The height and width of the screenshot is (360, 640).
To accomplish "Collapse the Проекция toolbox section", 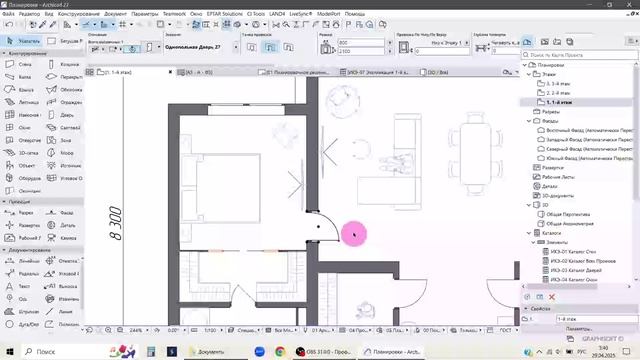I will [x=4, y=202].
